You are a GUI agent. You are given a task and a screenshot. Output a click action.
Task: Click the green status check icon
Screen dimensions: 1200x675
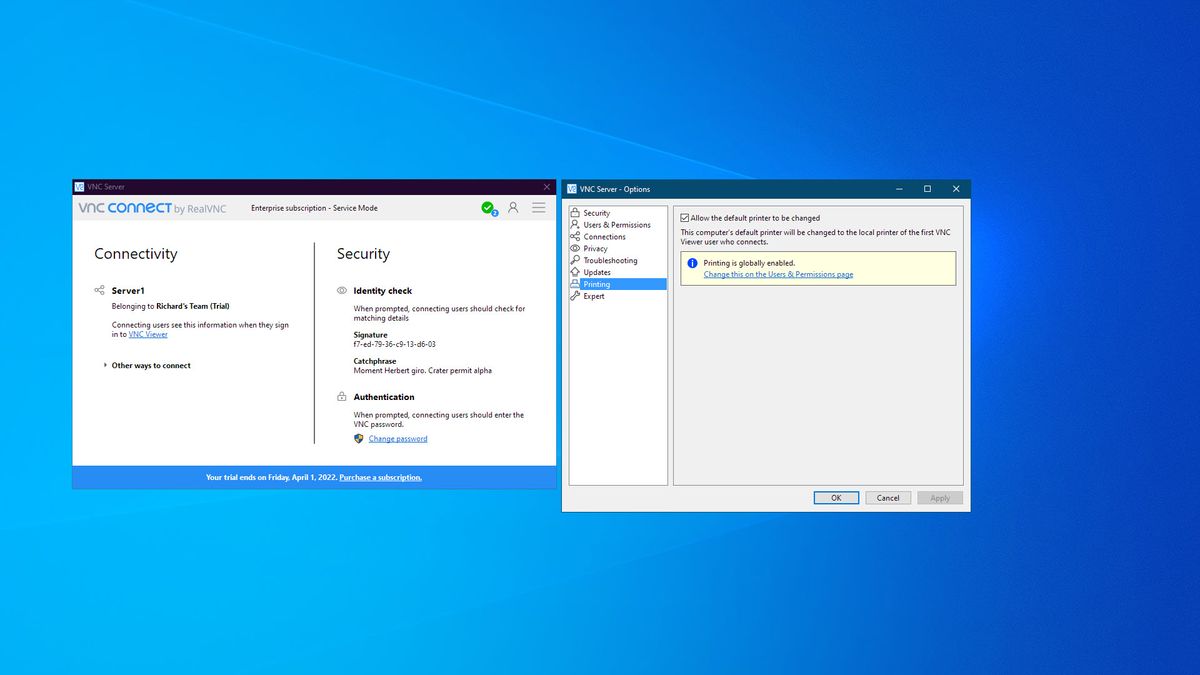[488, 207]
